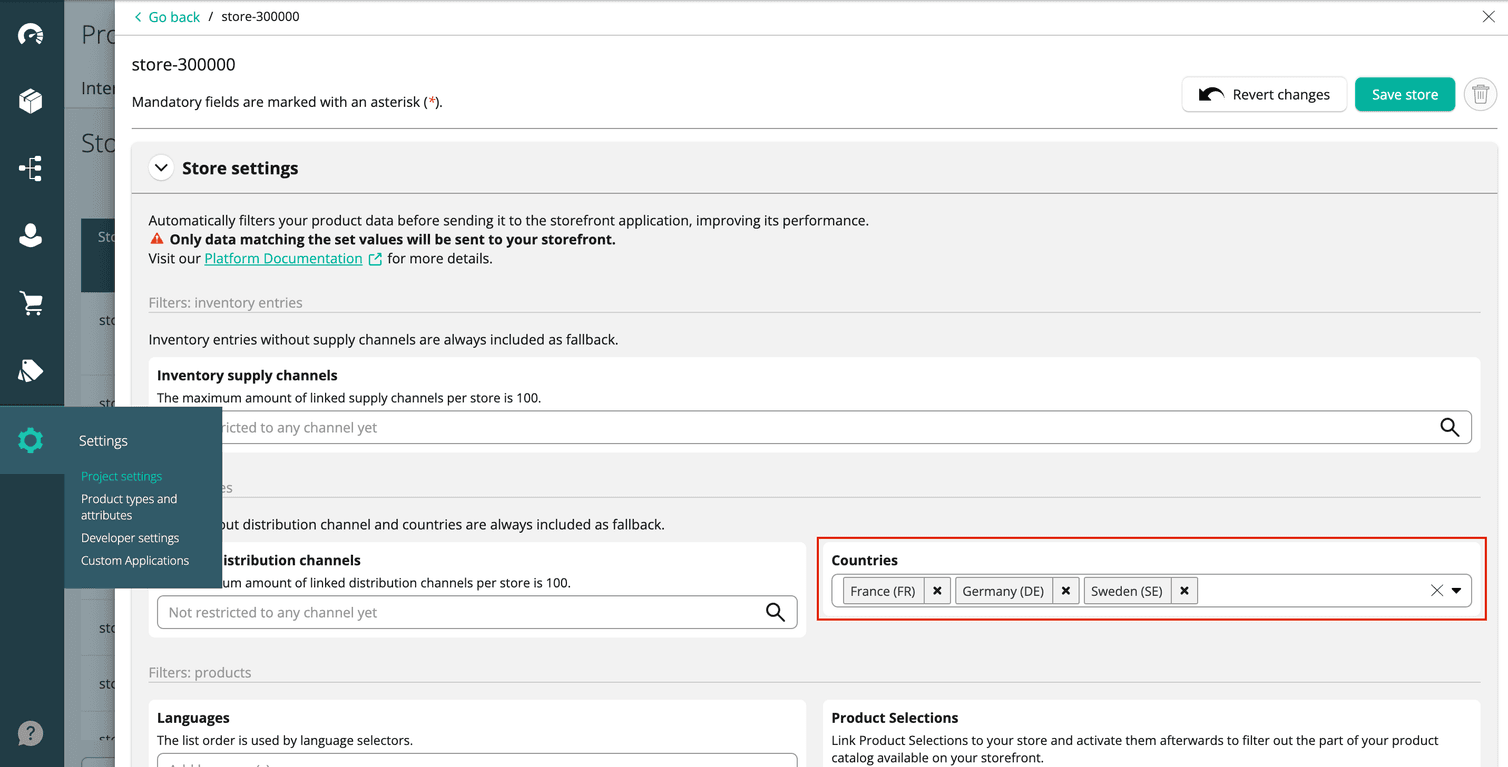Open the Platform Documentation link
The width and height of the screenshot is (1508, 767).
pyautogui.click(x=283, y=258)
